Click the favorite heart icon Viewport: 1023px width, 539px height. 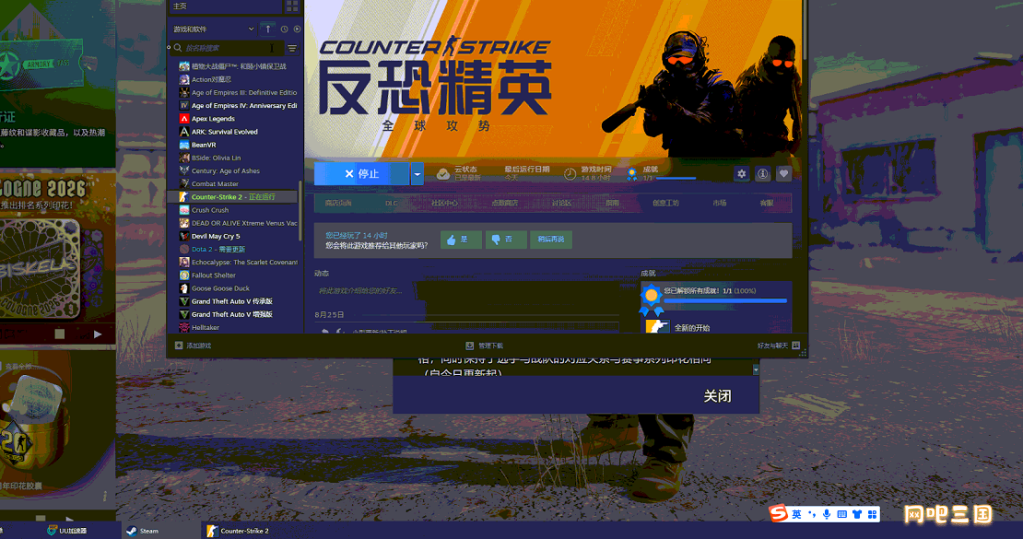(x=784, y=174)
